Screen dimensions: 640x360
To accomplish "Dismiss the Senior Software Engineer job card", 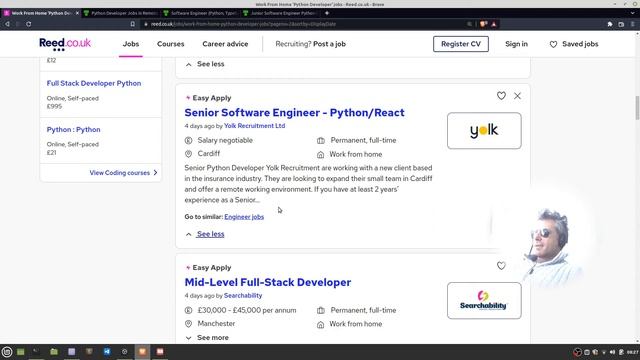I will pos(517,96).
